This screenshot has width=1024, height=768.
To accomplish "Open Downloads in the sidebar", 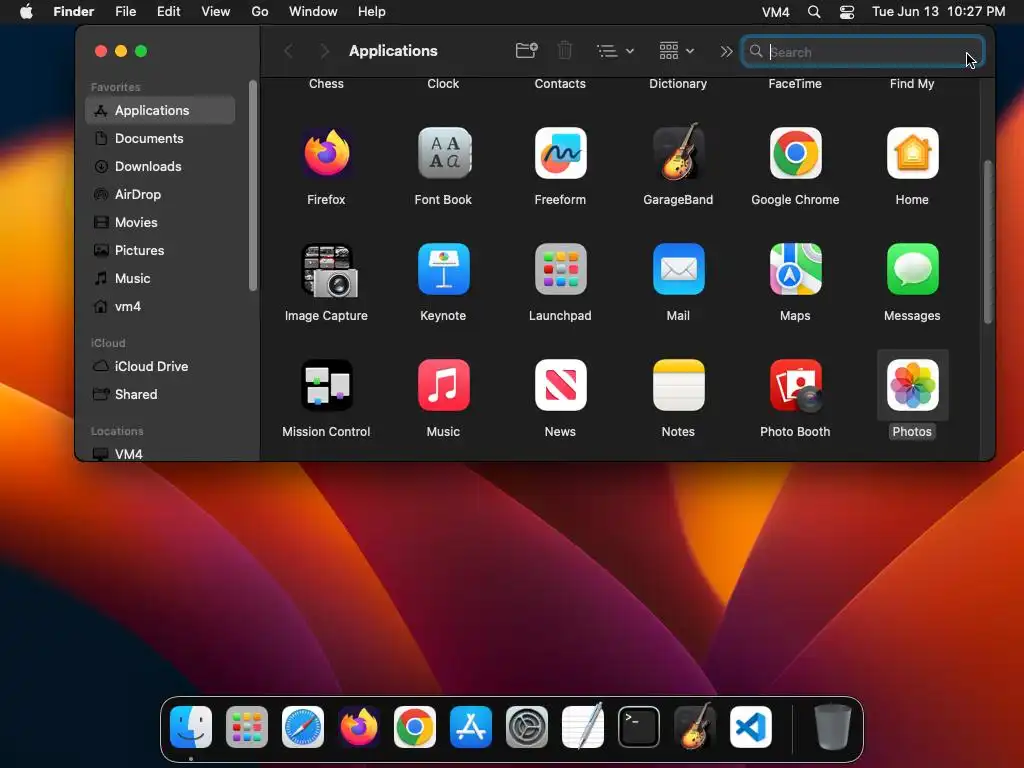I will tap(160, 167).
